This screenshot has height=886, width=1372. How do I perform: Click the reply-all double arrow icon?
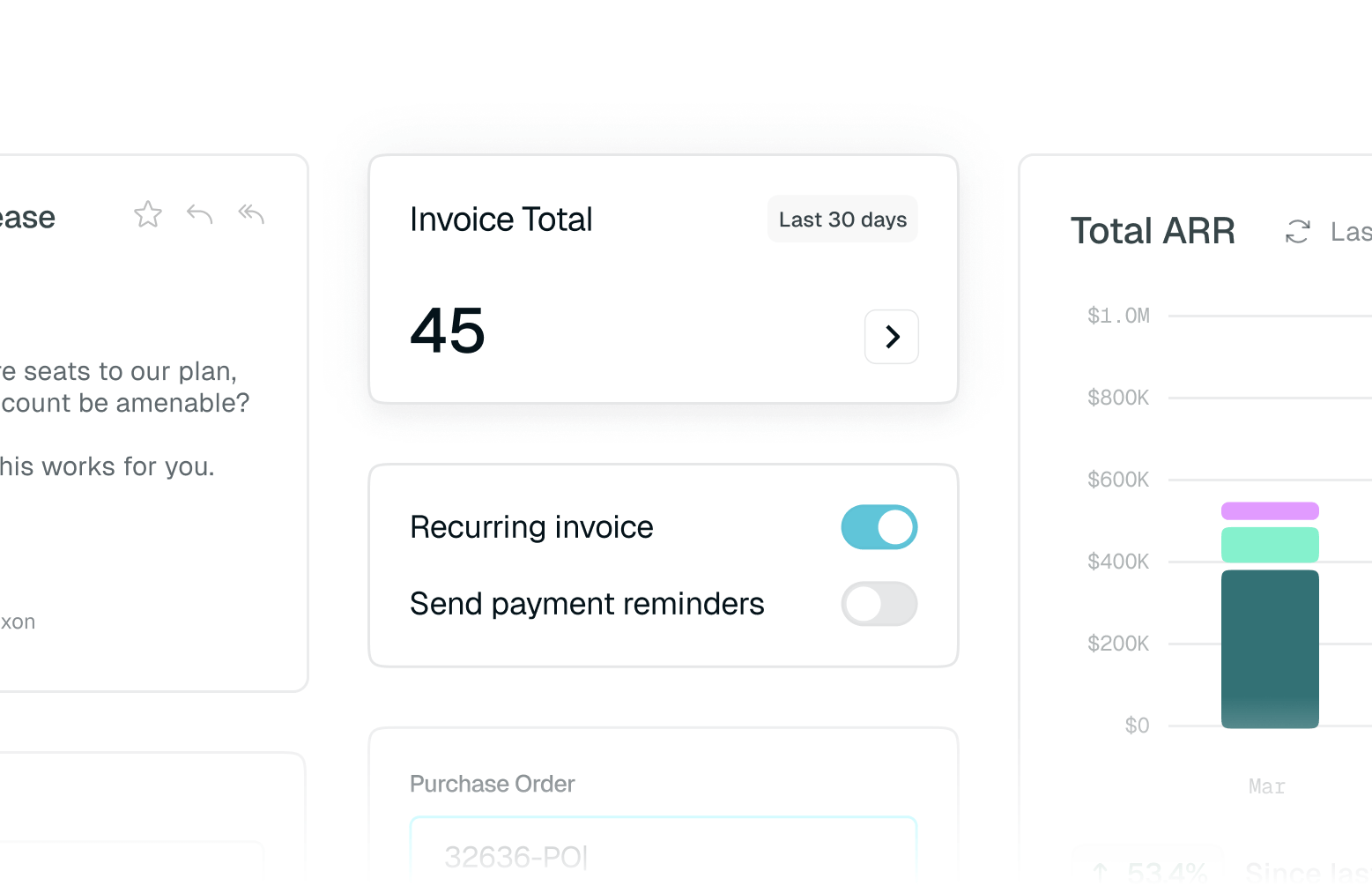click(x=251, y=213)
